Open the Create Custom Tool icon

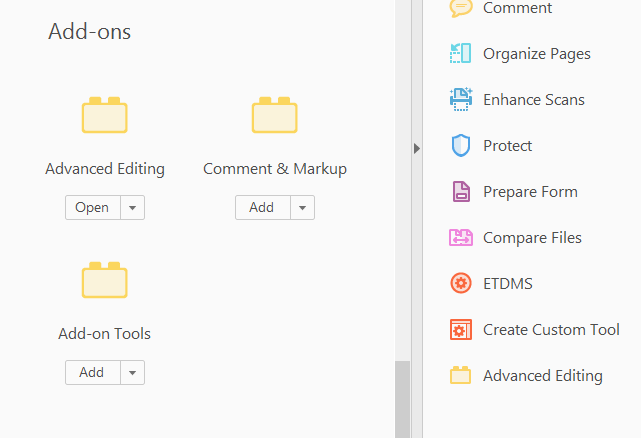(460, 330)
